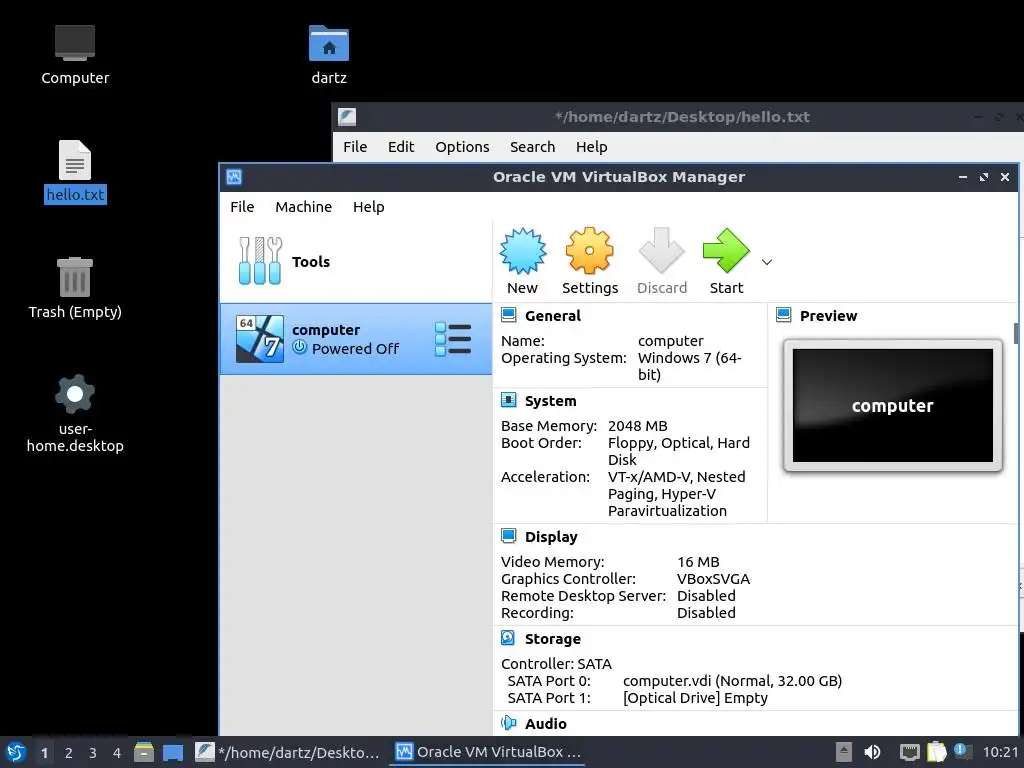
Task: Click the removable media eject tray icon
Action: coord(844,752)
